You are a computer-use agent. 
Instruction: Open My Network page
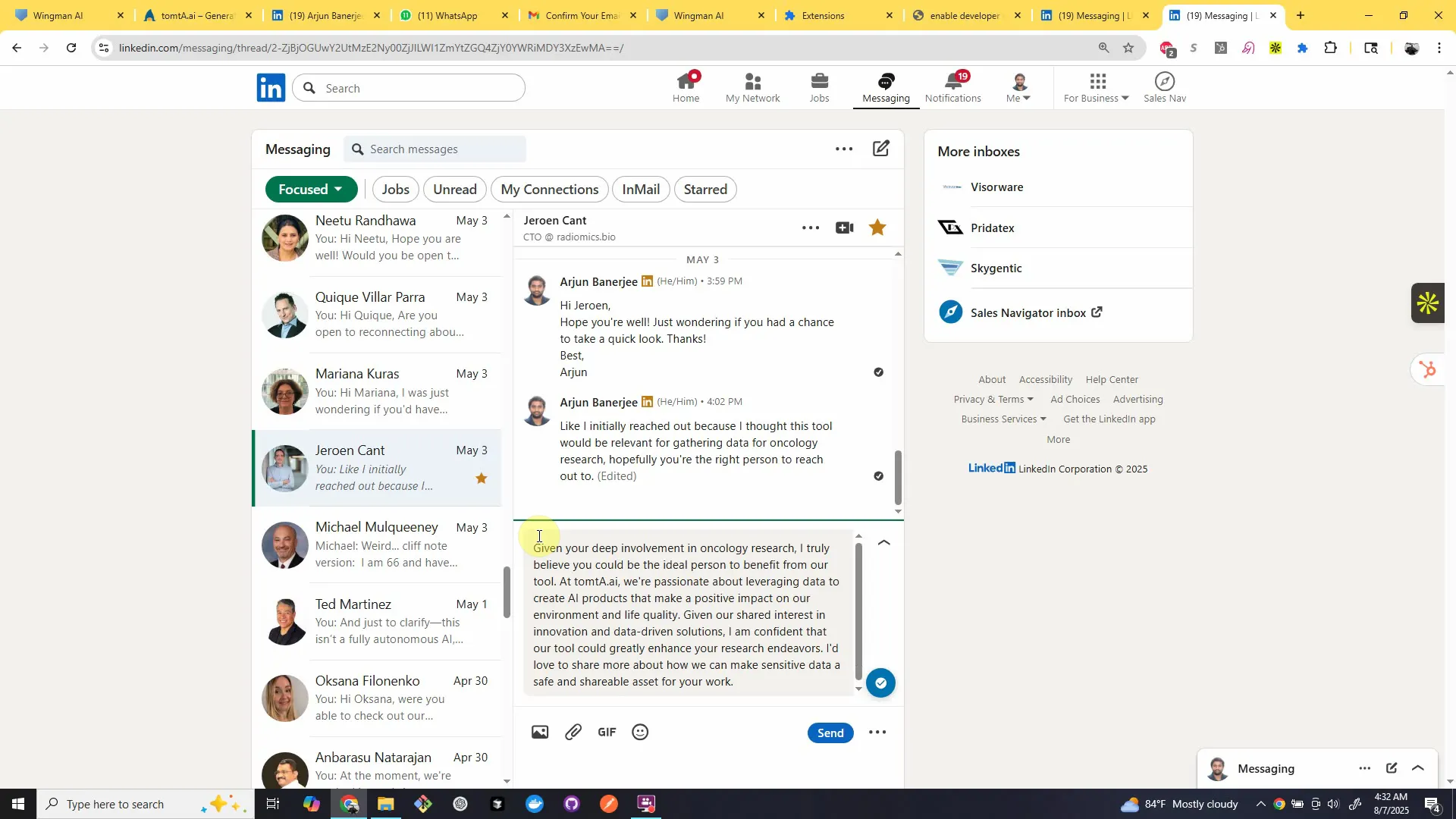[752, 88]
